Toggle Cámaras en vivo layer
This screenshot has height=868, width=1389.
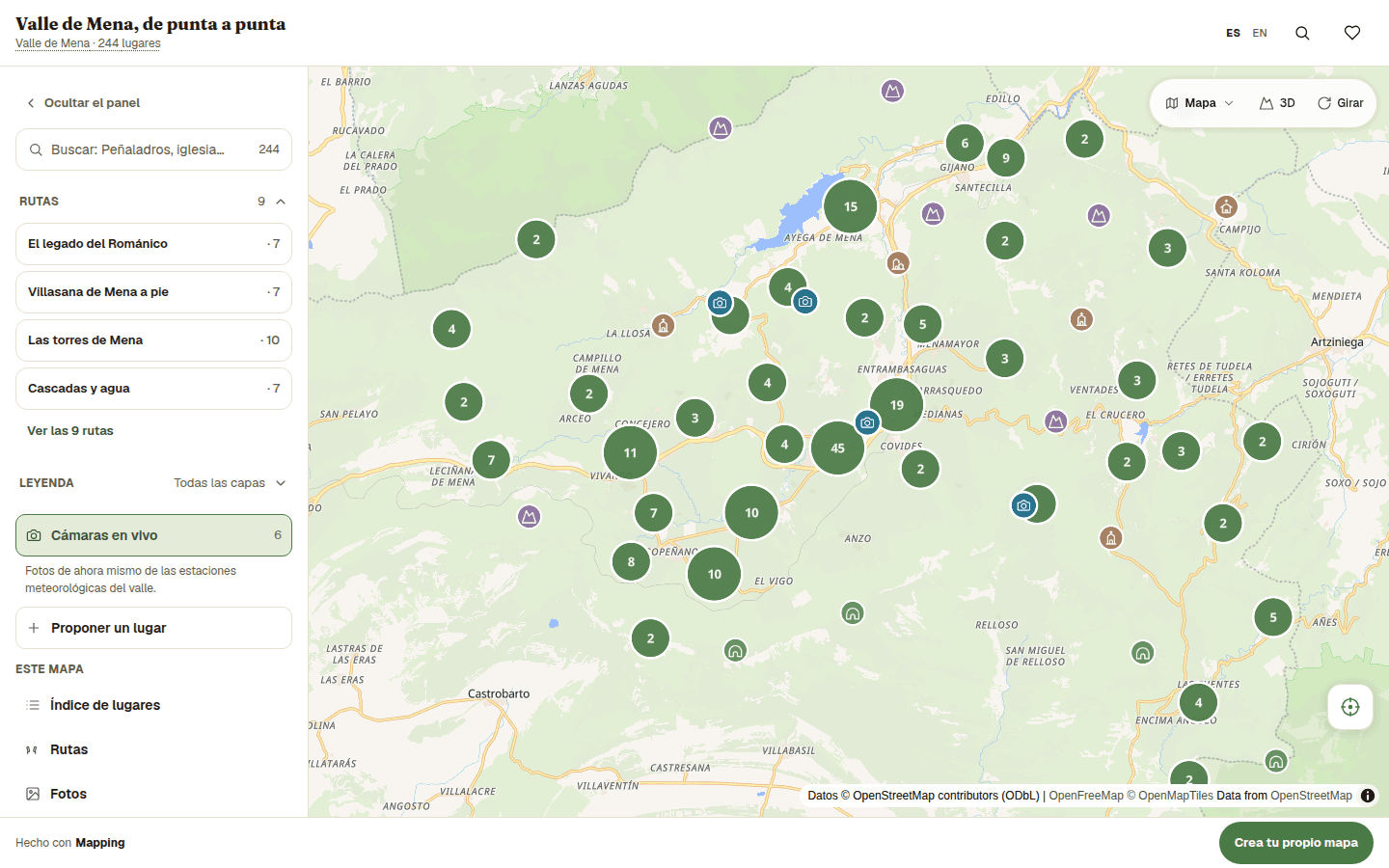(x=153, y=535)
